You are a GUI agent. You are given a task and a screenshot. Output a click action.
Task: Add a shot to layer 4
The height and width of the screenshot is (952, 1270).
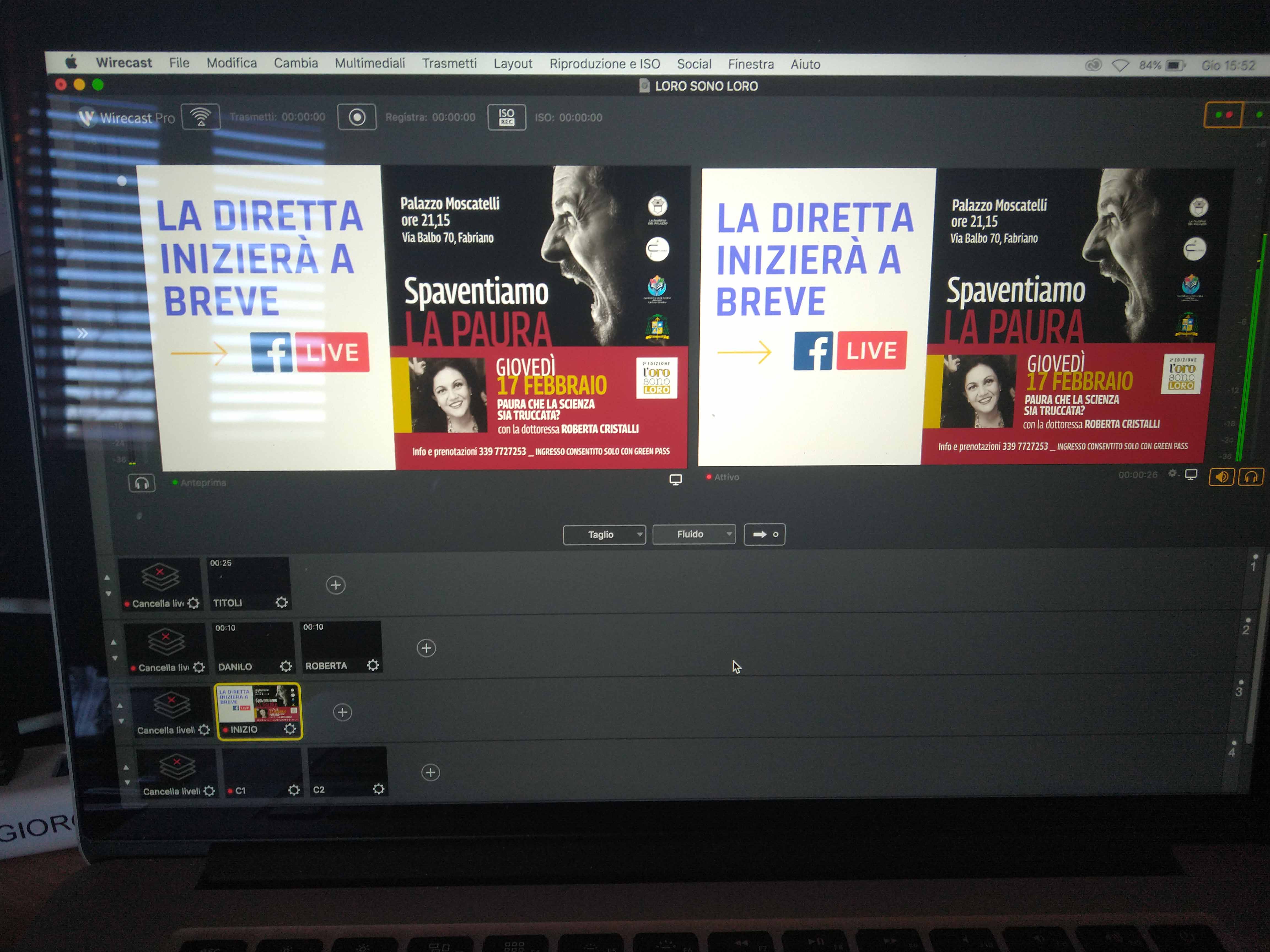[x=430, y=772]
